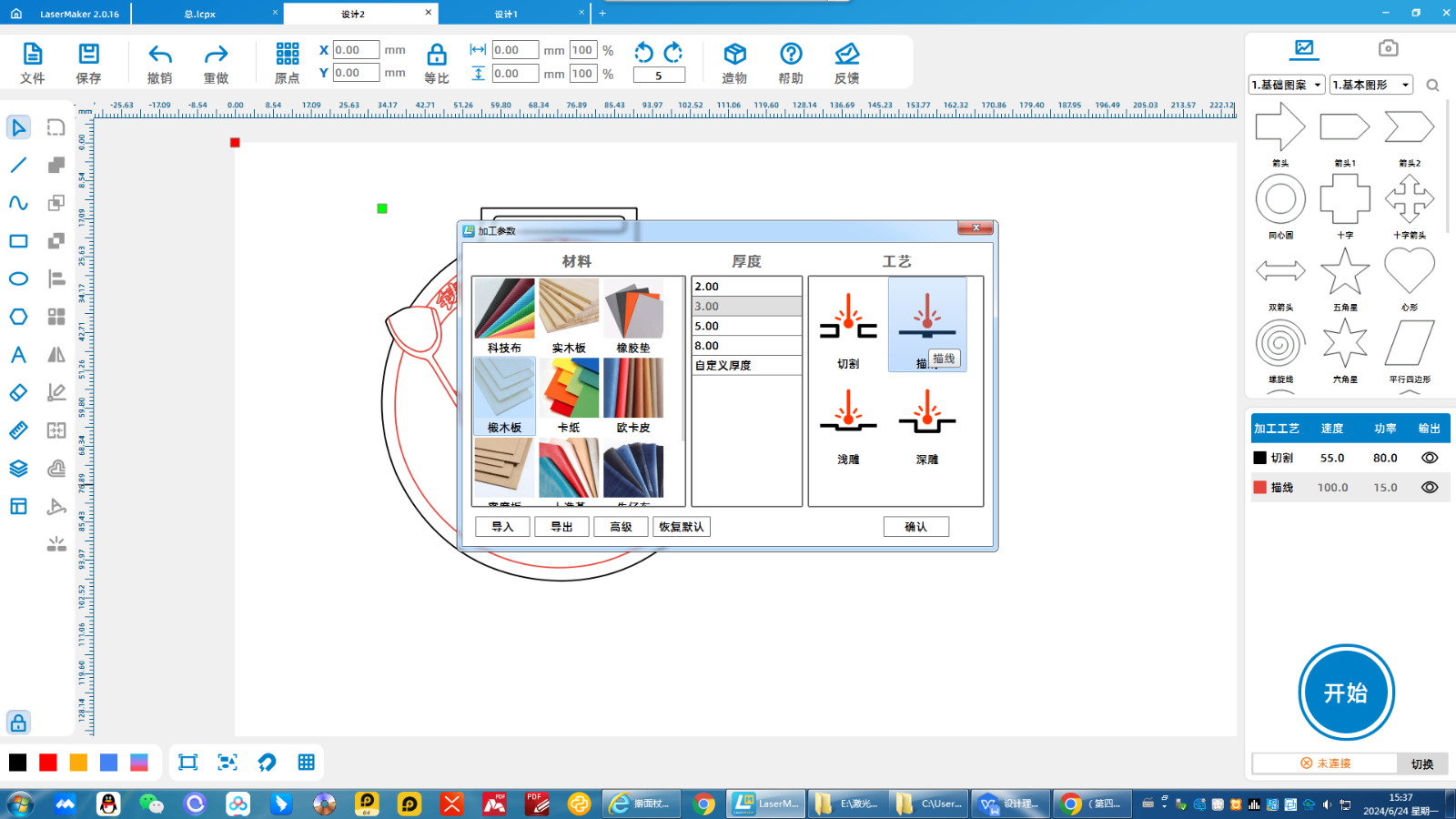Switch to the 总.lcpx tab
The image size is (1456, 819).
click(x=200, y=14)
